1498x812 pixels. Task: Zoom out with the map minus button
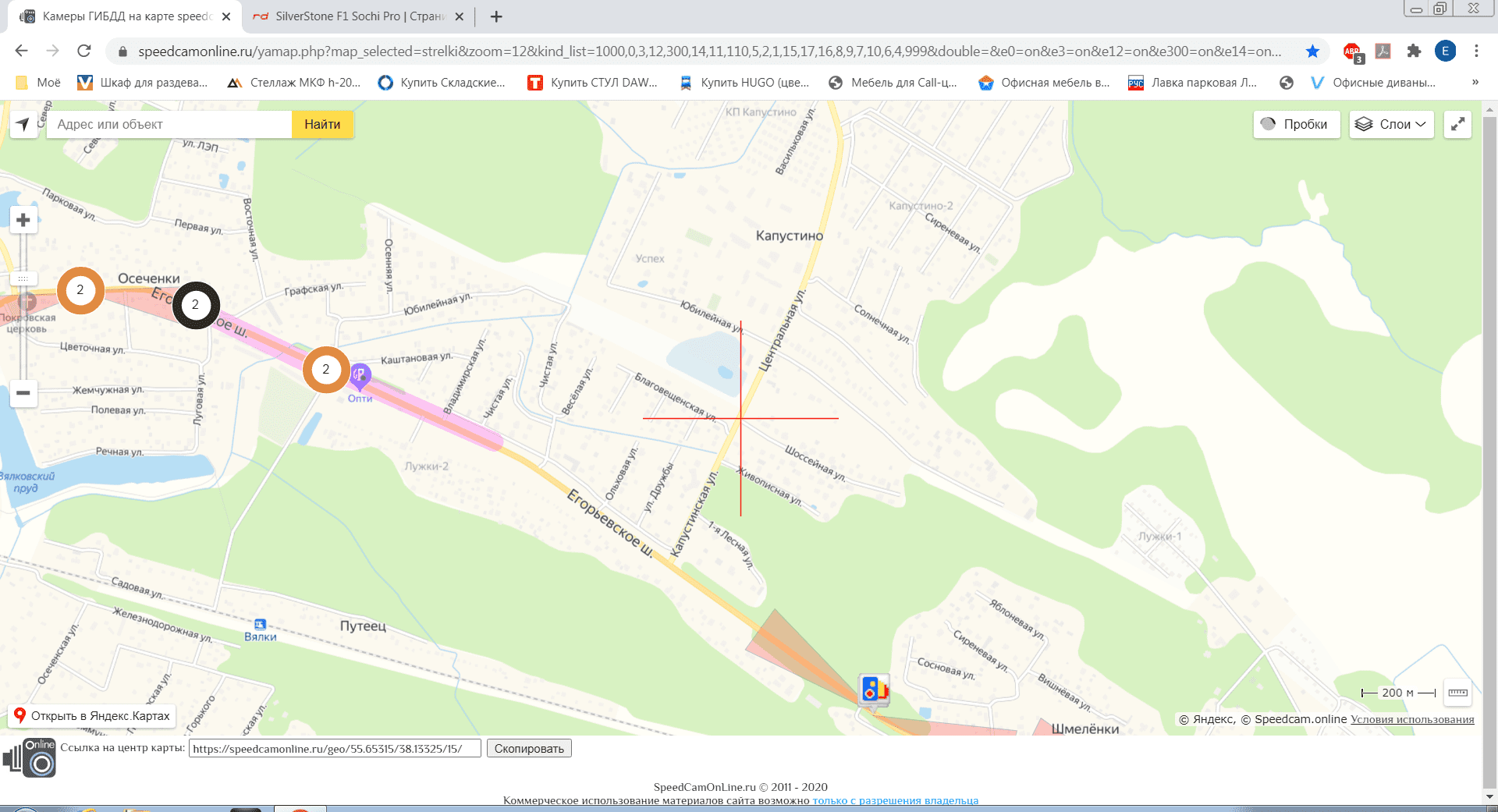pyautogui.click(x=23, y=393)
